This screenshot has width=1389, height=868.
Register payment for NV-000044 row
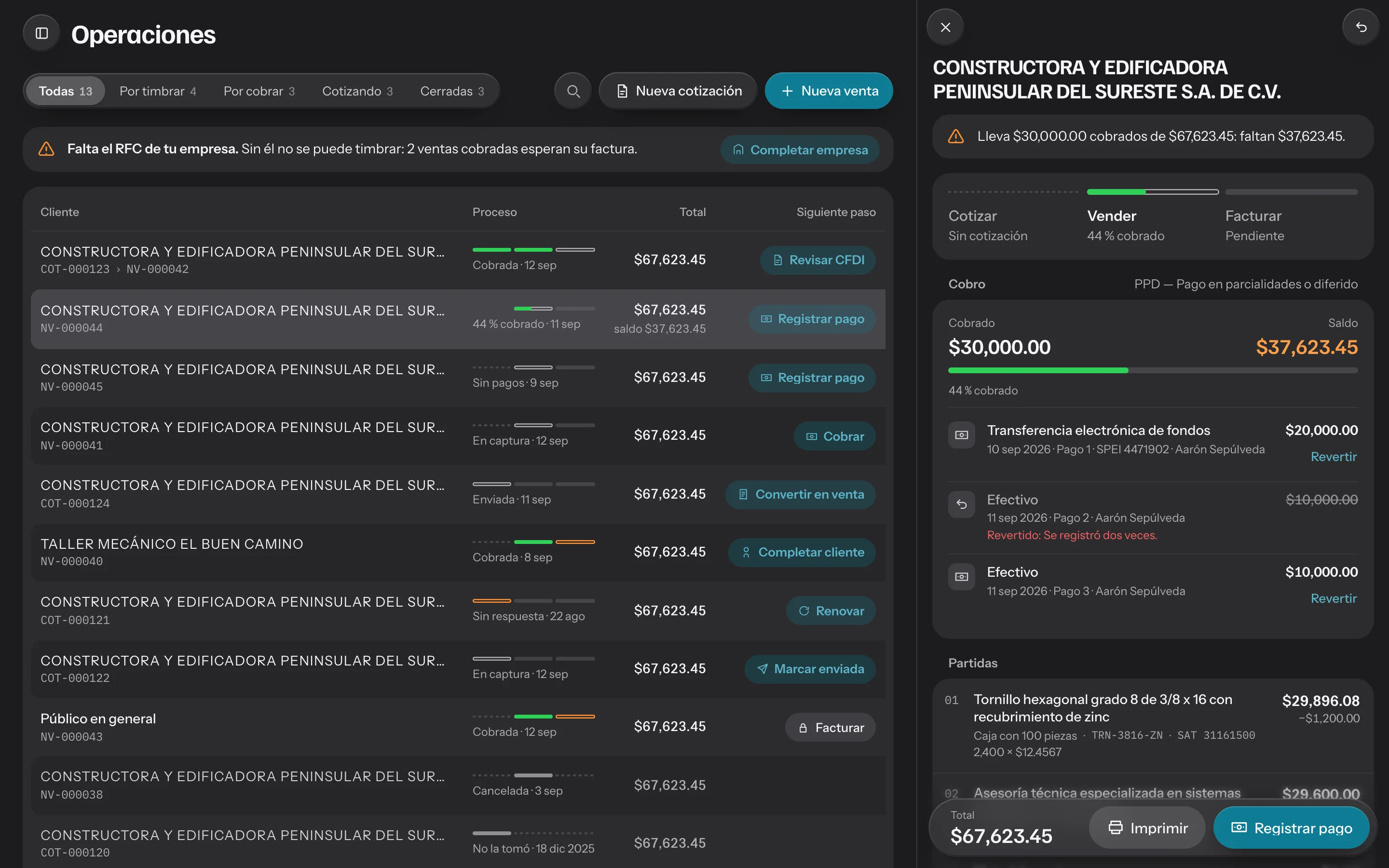(x=812, y=319)
